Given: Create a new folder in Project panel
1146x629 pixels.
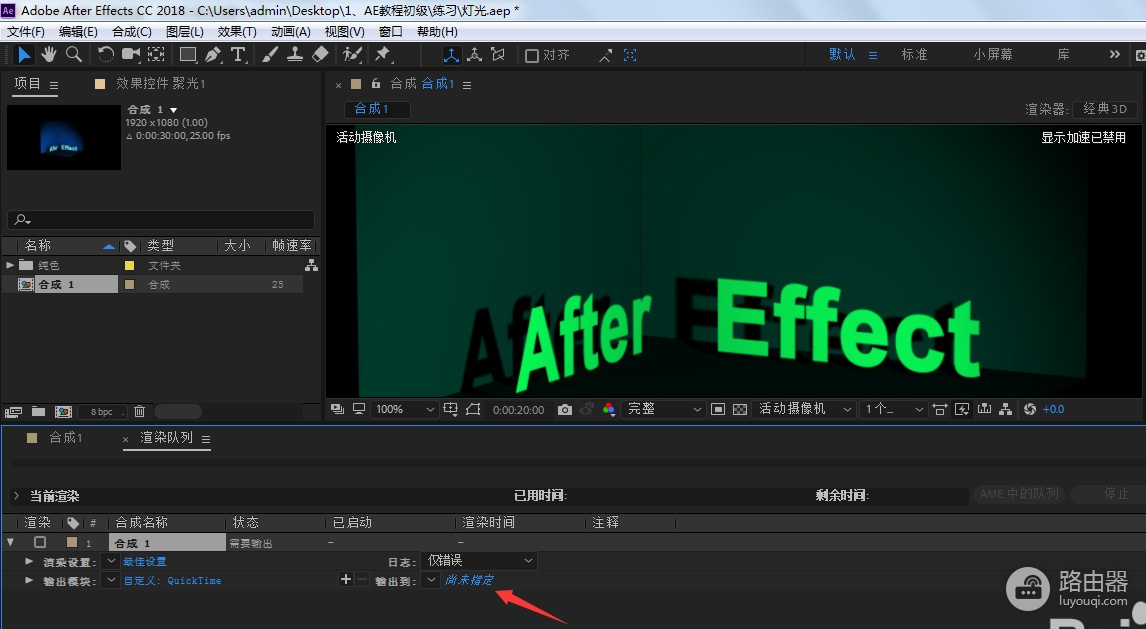Looking at the screenshot, I should pos(39,411).
